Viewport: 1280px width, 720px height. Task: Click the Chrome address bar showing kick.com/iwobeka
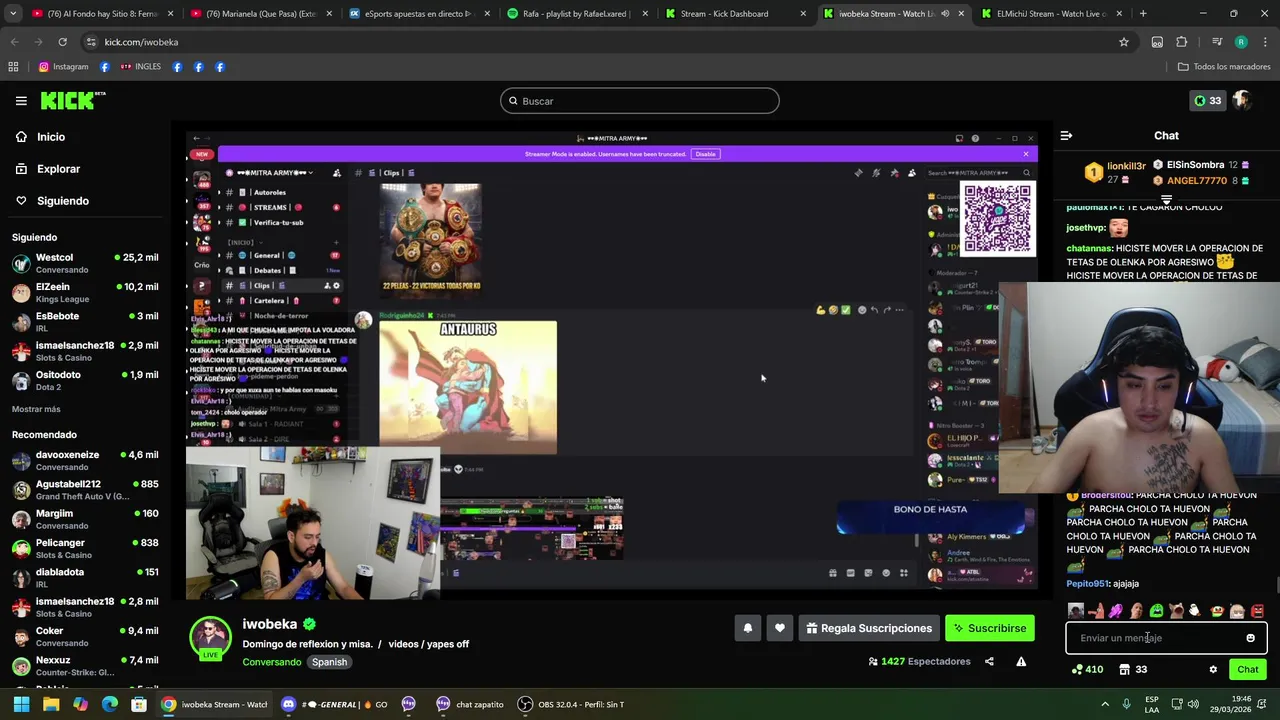point(600,42)
